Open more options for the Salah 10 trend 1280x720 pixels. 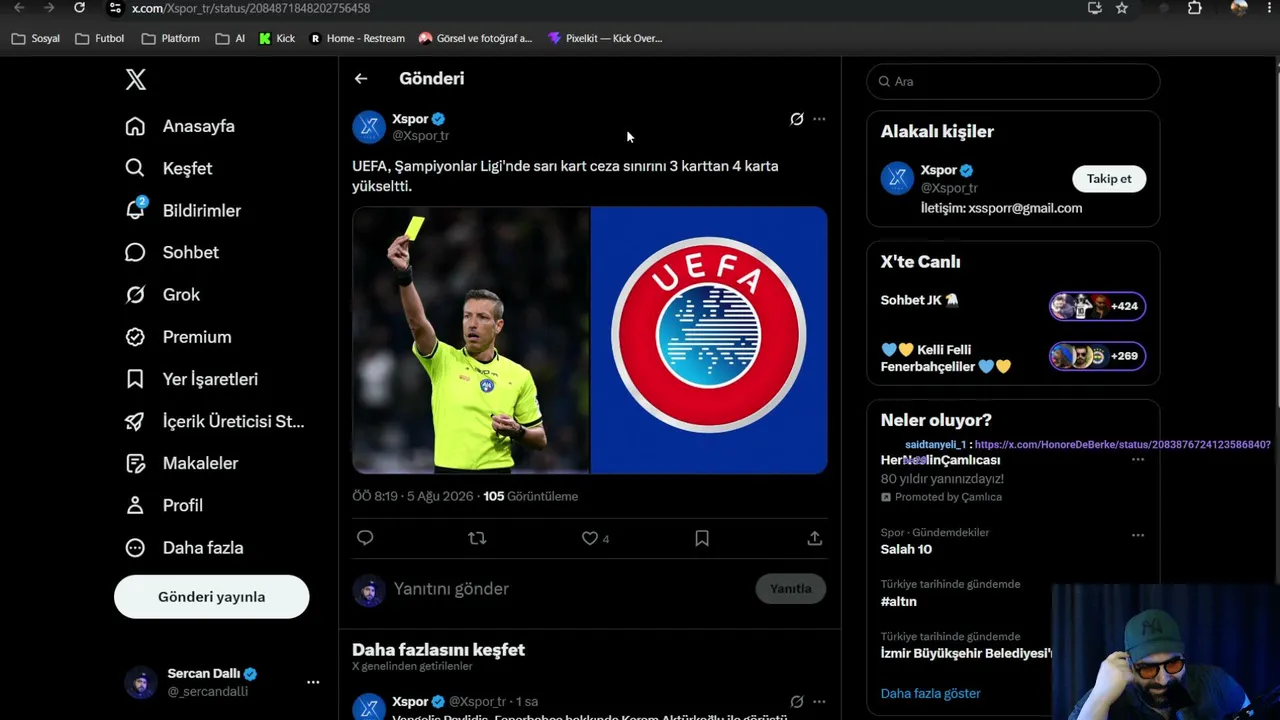point(1138,535)
